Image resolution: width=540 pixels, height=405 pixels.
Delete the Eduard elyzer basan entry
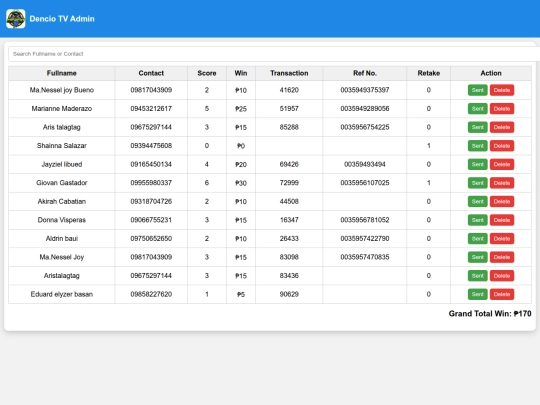point(502,294)
